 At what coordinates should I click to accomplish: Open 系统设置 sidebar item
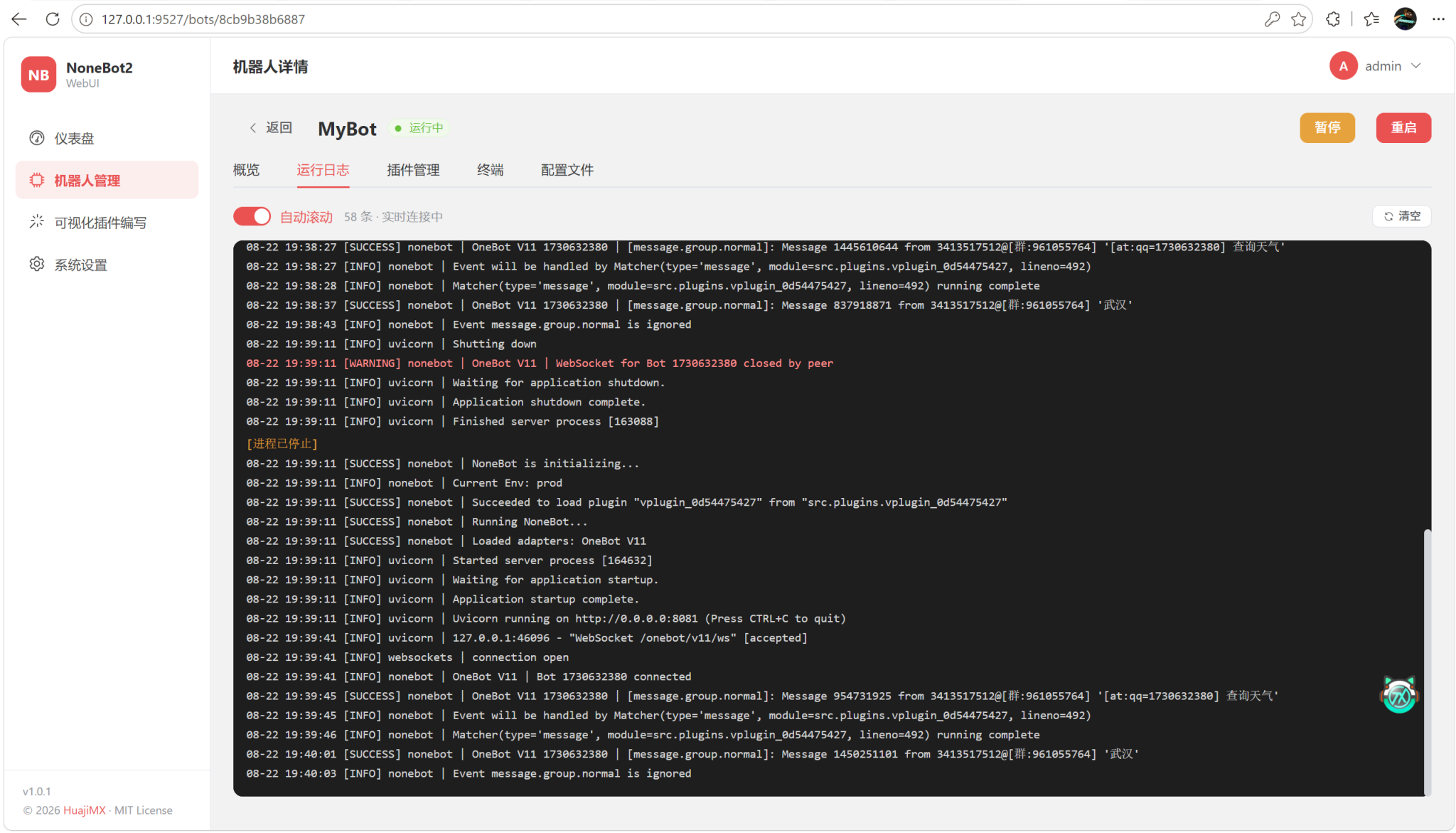tap(107, 265)
